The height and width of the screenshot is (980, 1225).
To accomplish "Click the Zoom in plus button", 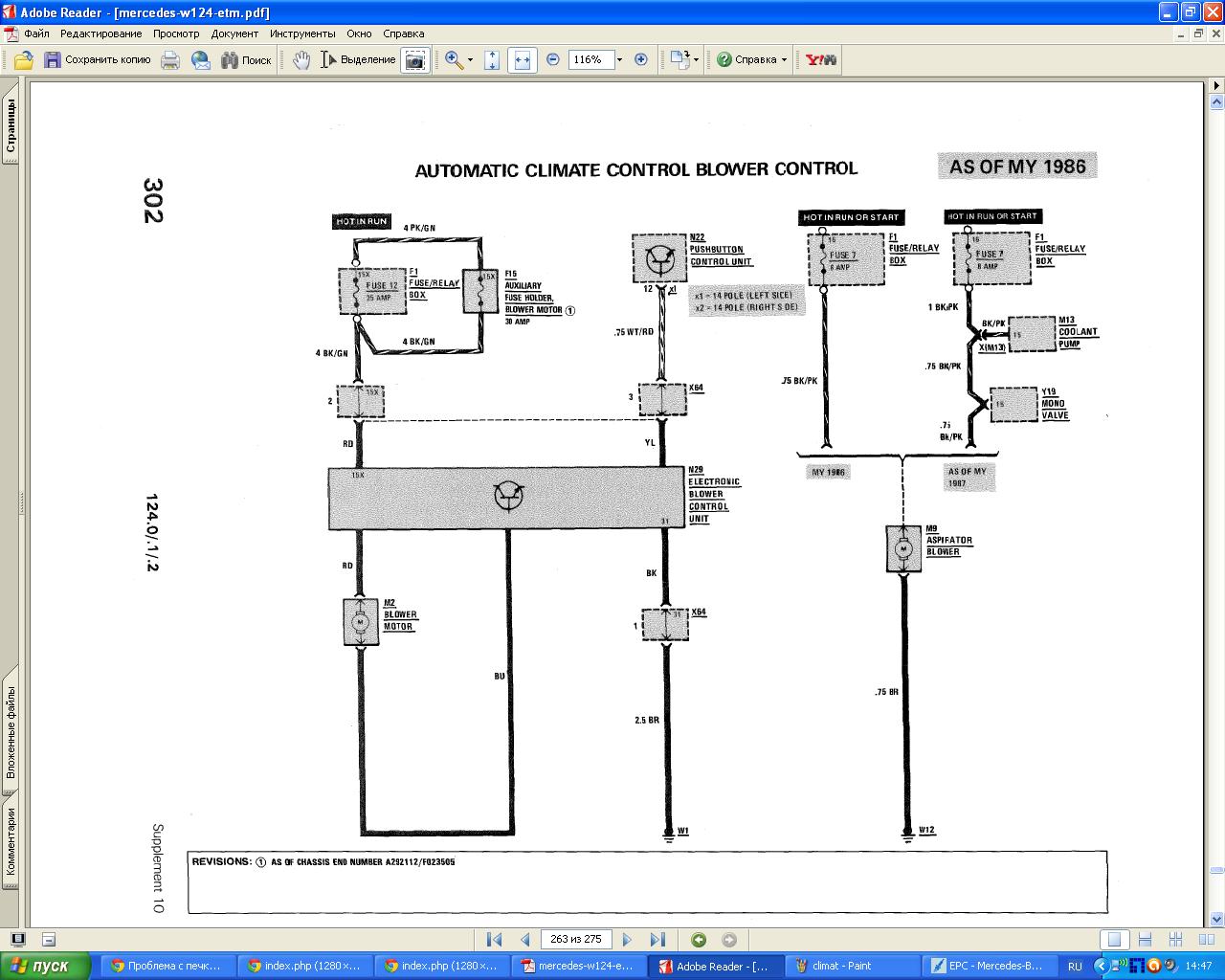I will 641,59.
